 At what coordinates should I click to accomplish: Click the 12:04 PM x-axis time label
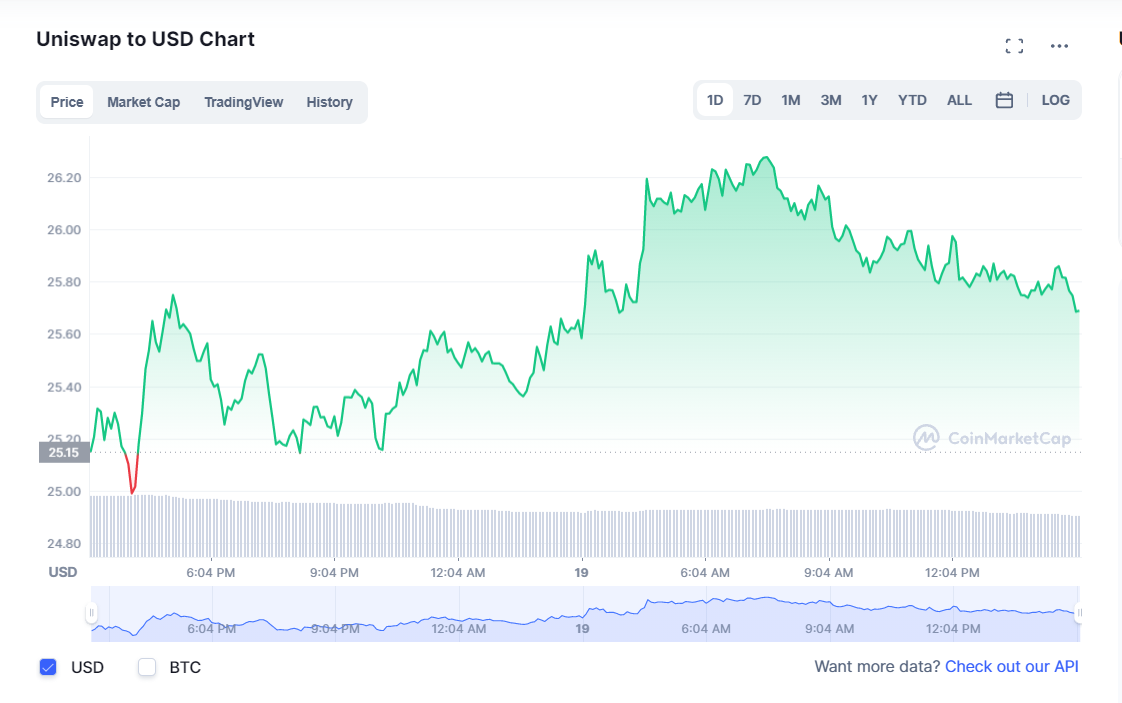coord(952,573)
